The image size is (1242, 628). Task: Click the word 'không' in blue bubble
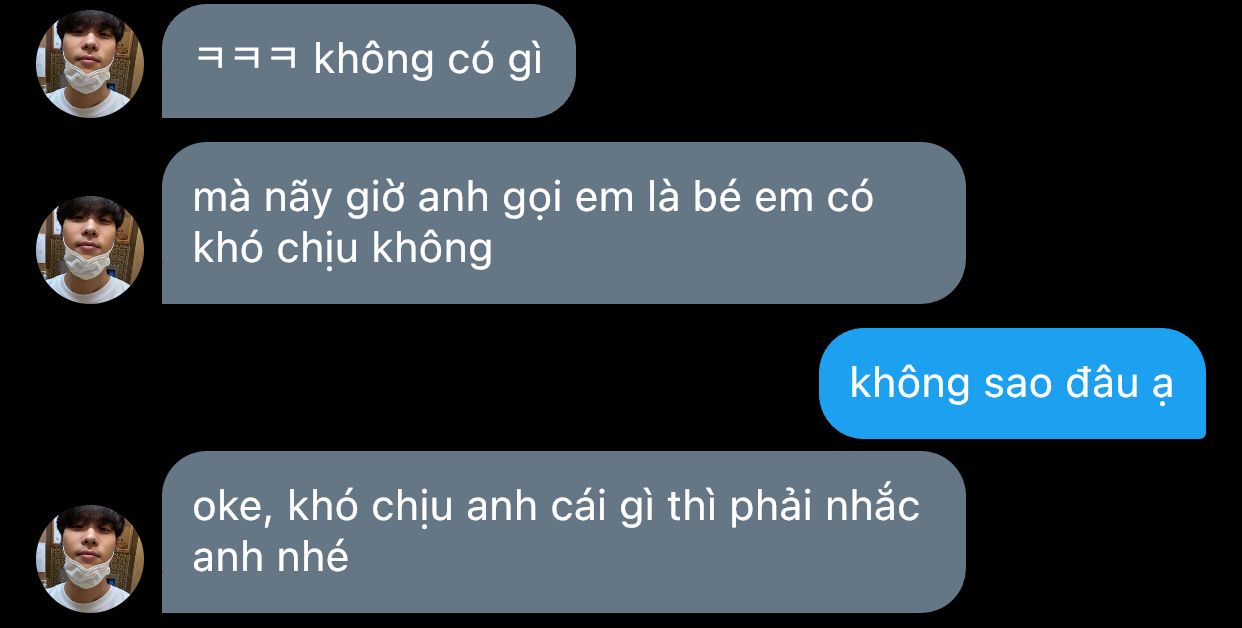click(909, 383)
